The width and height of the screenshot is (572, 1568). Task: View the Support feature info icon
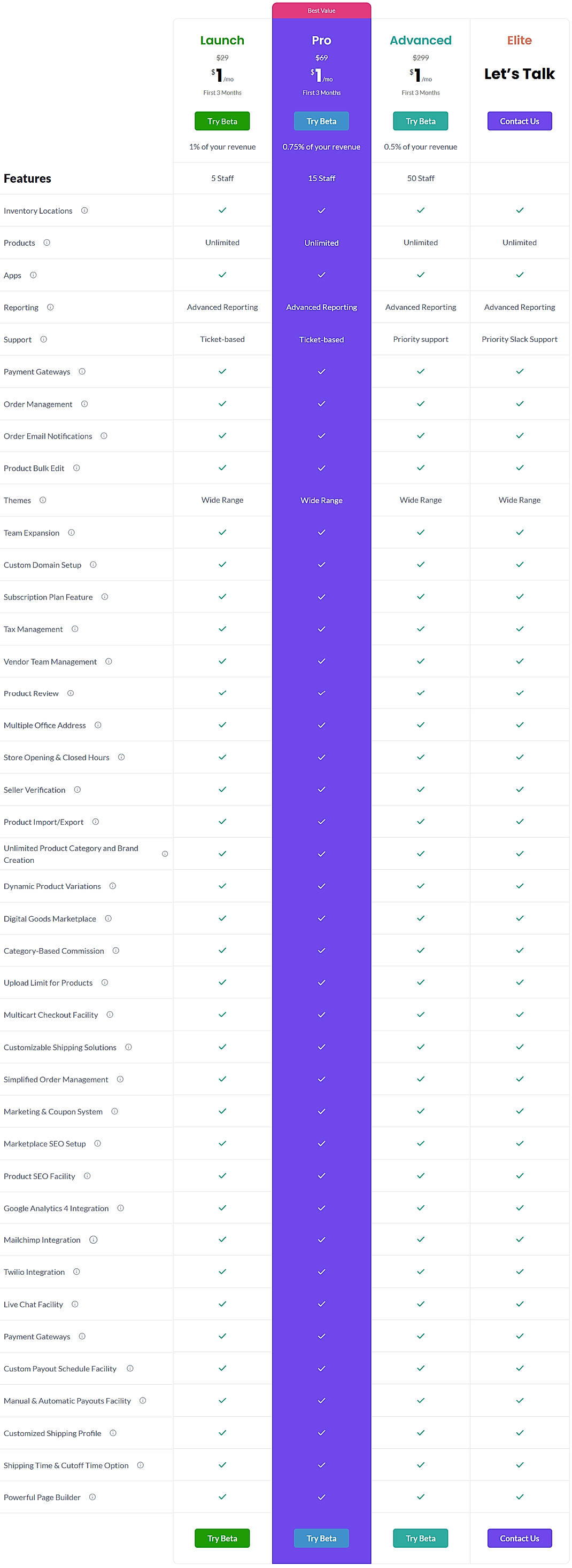tap(44, 340)
